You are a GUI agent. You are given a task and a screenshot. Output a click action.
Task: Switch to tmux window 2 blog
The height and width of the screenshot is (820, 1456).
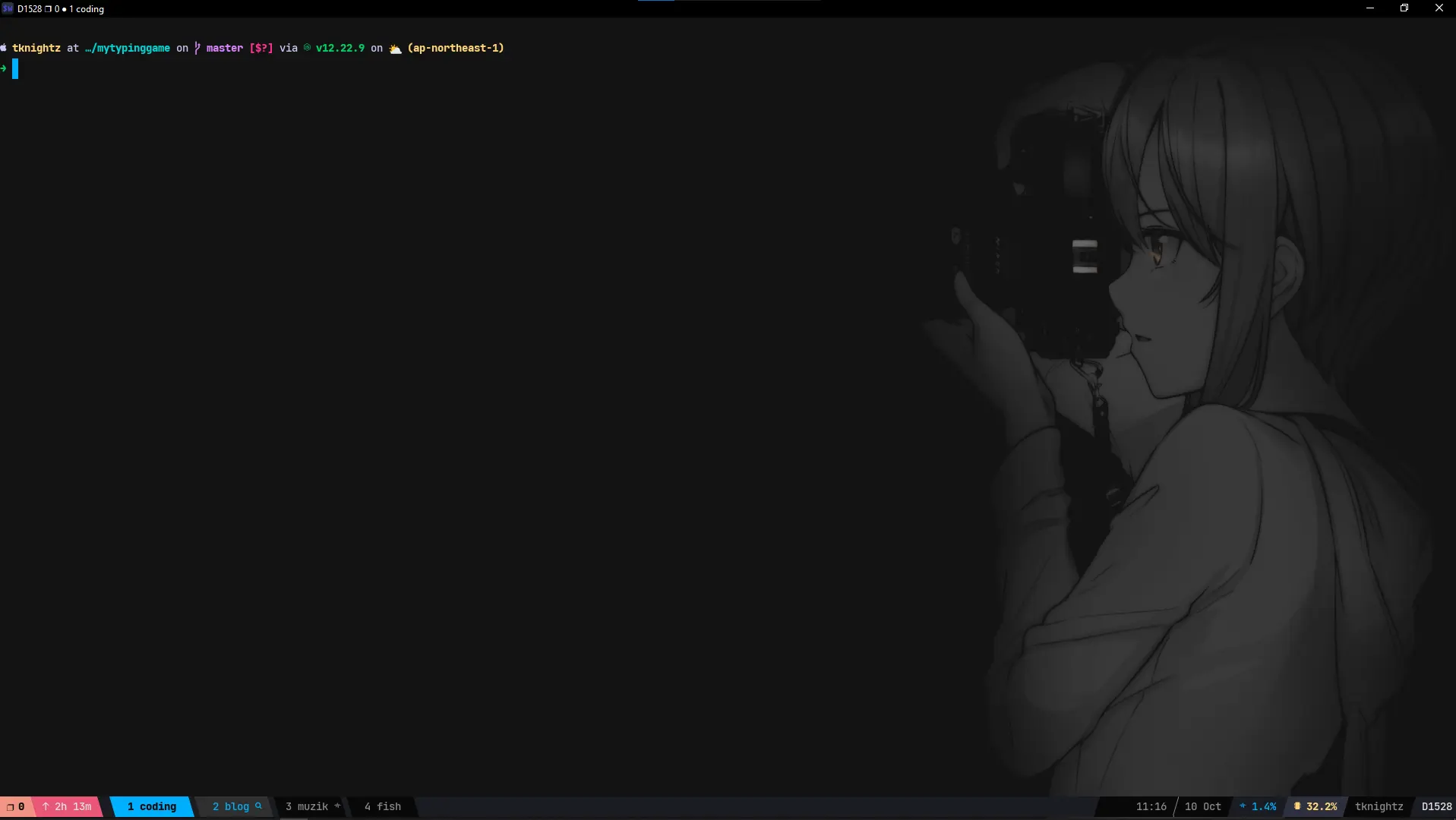(x=237, y=806)
